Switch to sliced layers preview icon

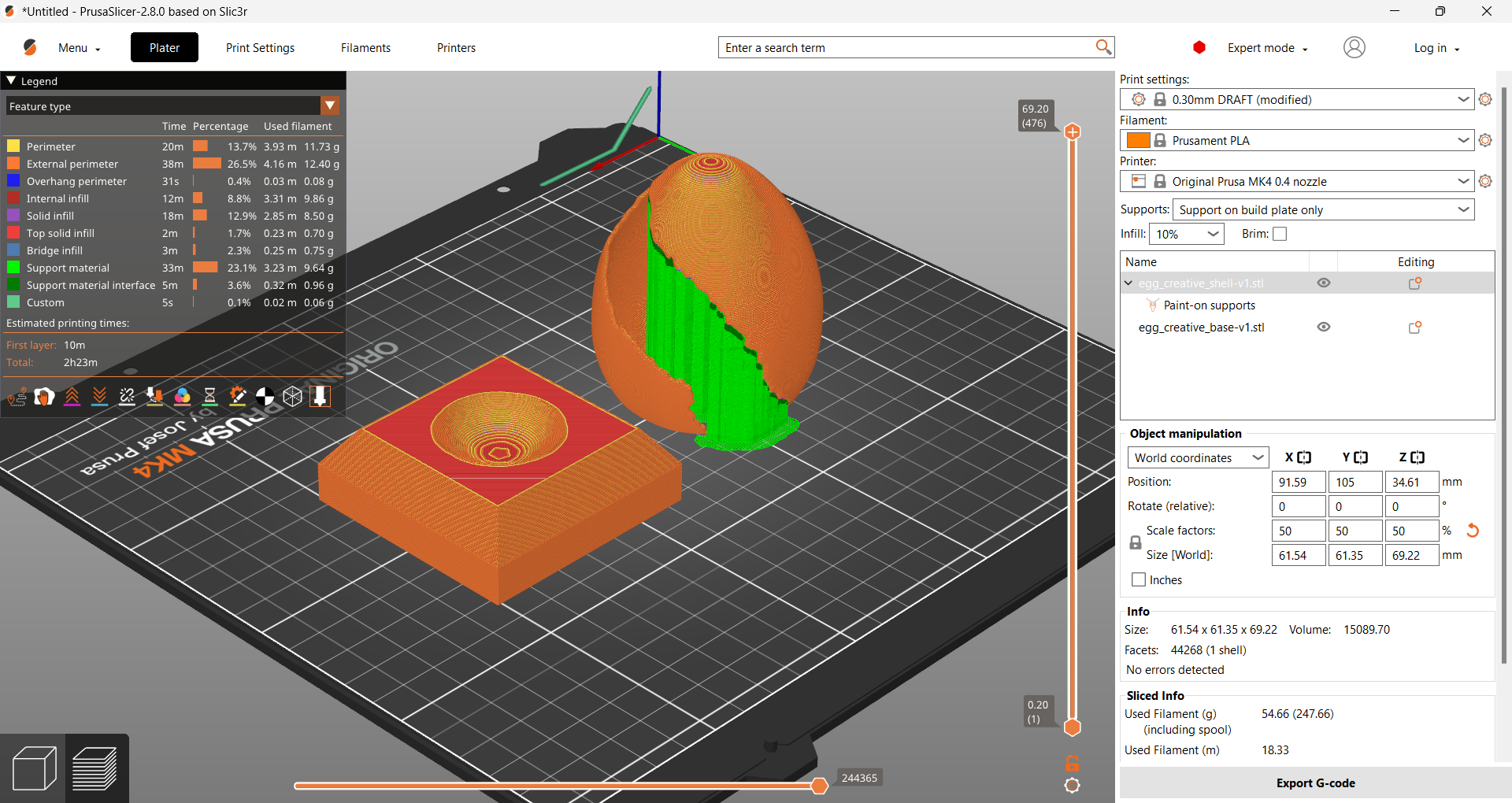tap(95, 768)
